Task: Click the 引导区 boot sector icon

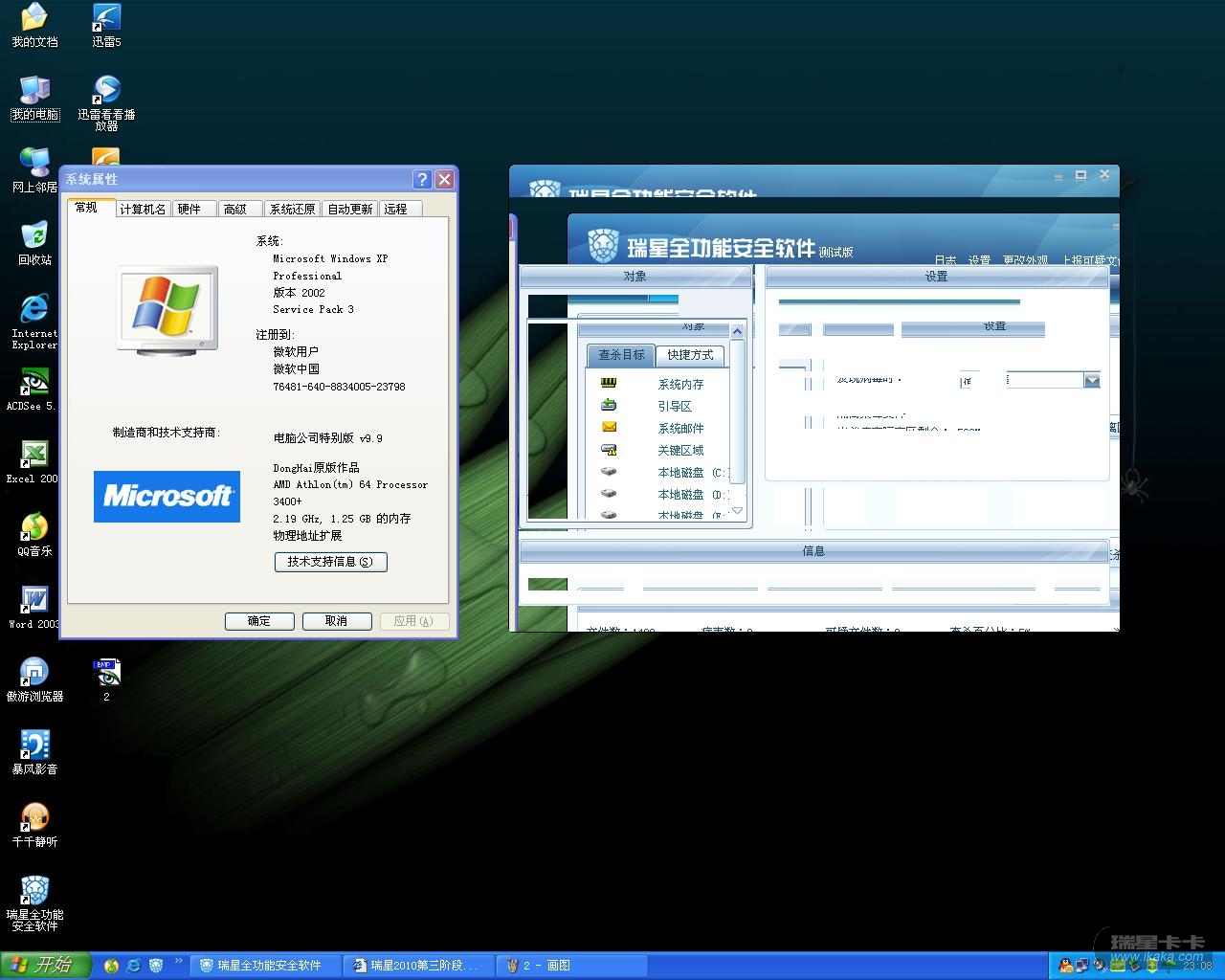Action: 609,405
